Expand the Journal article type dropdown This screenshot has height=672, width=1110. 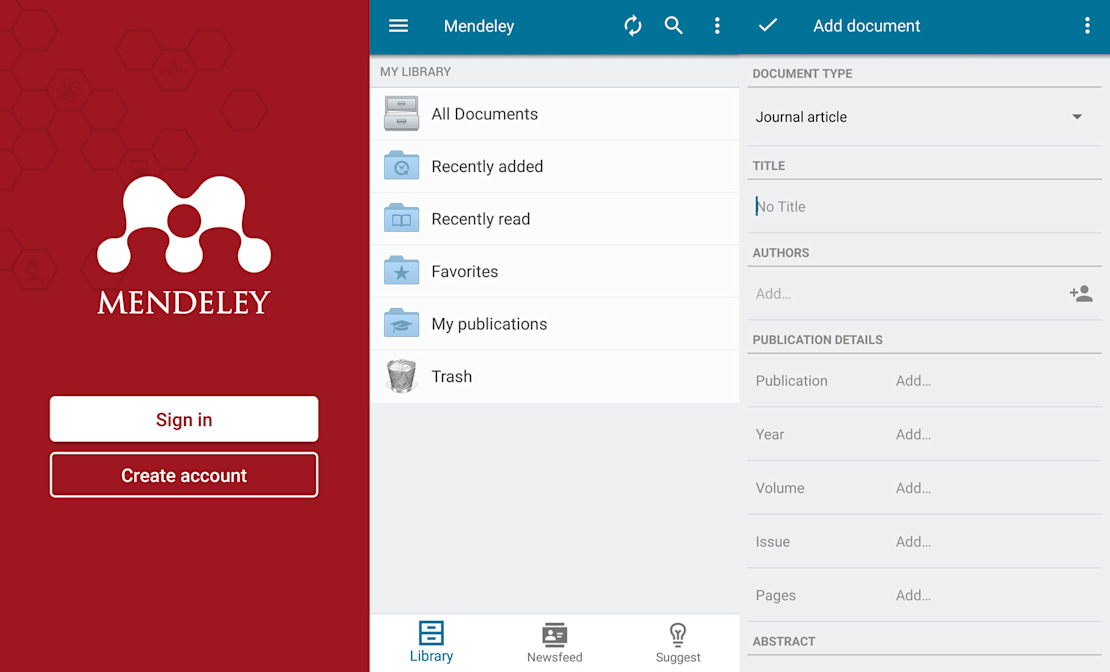tap(924, 117)
